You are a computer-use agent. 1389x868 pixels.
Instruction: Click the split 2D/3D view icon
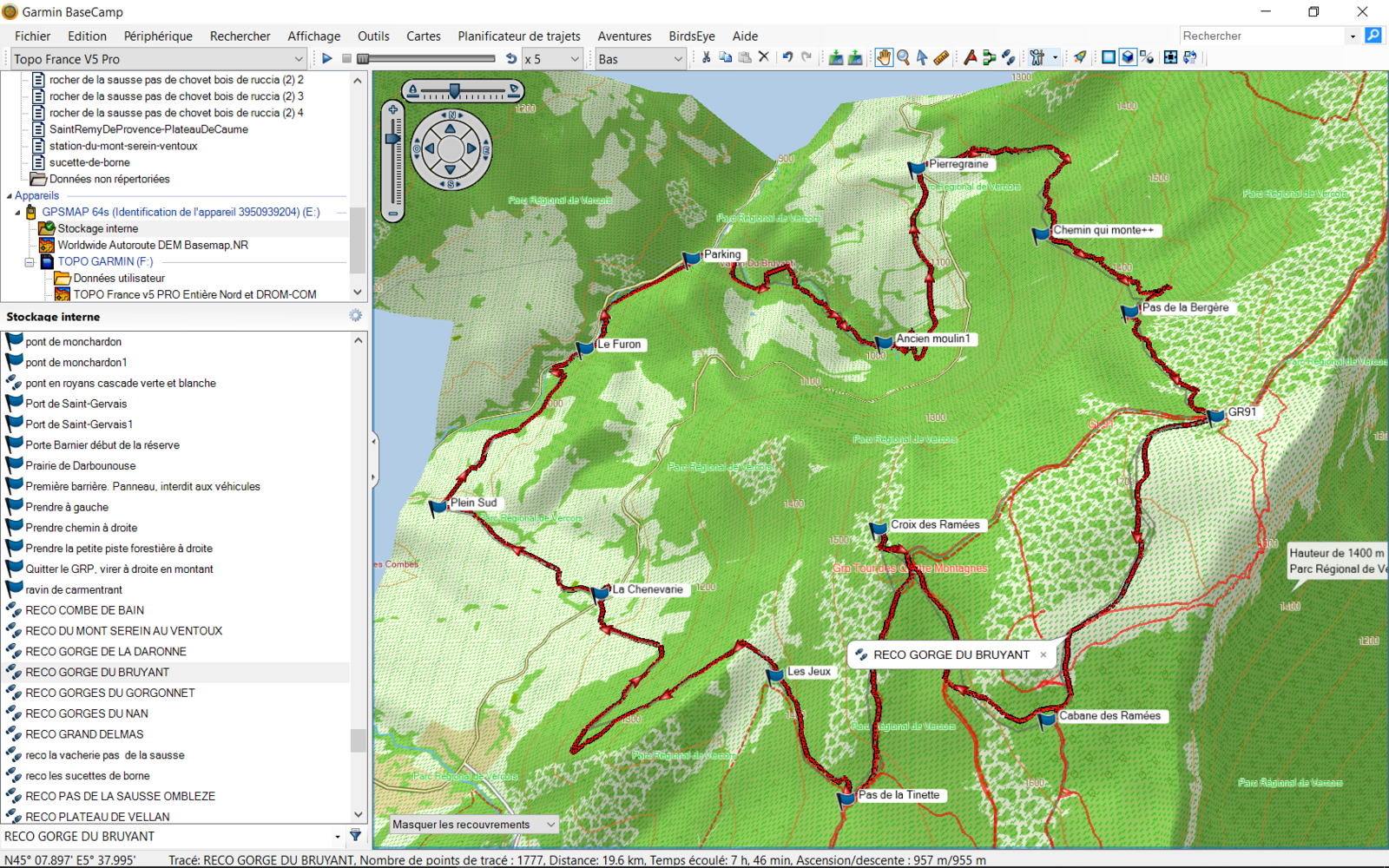point(1147,57)
